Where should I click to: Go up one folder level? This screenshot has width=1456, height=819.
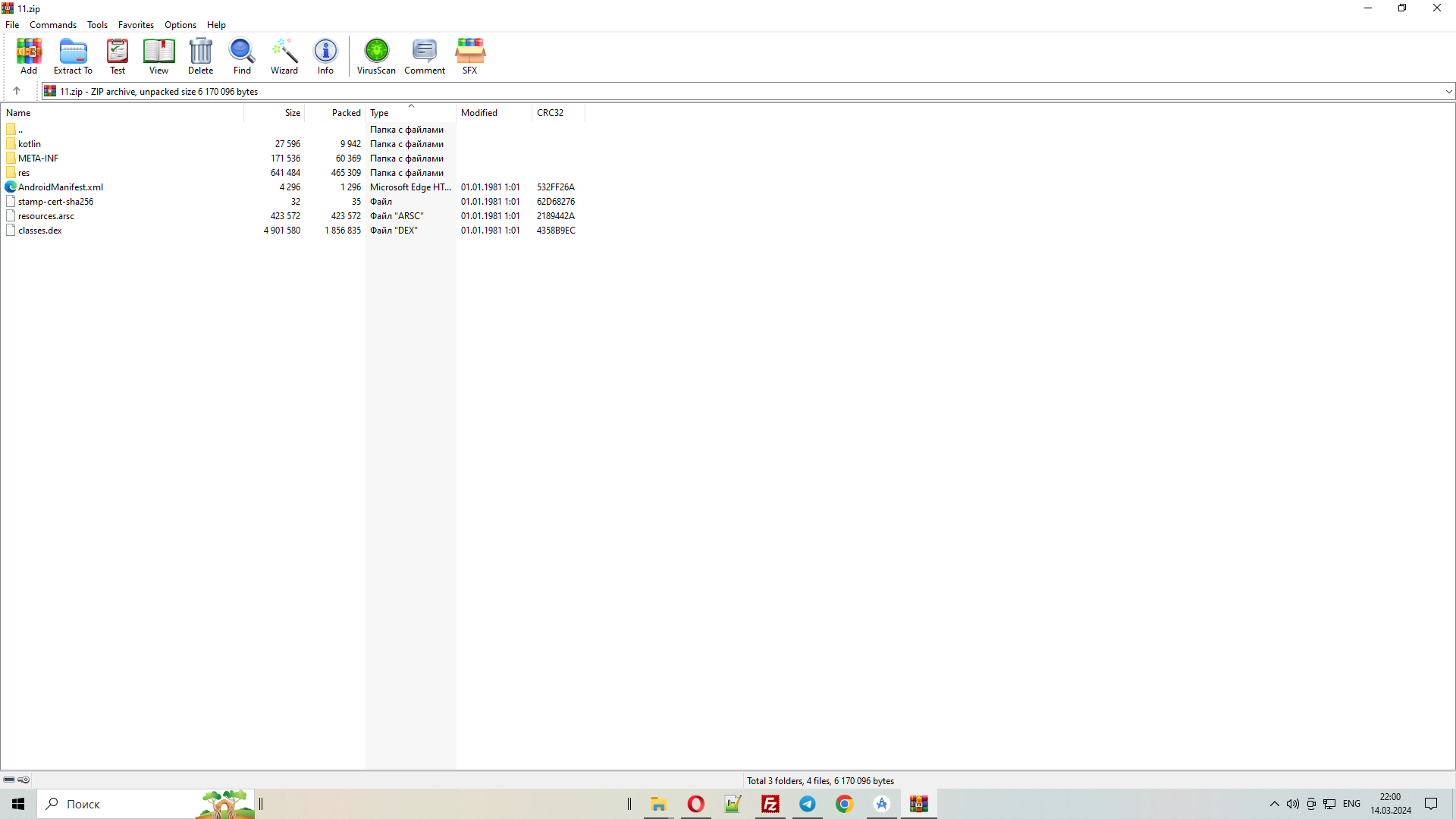coord(17,91)
